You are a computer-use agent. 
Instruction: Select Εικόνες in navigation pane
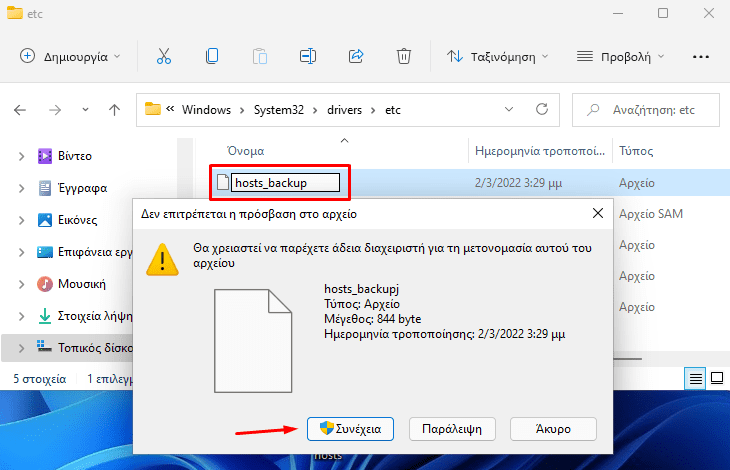[77, 220]
